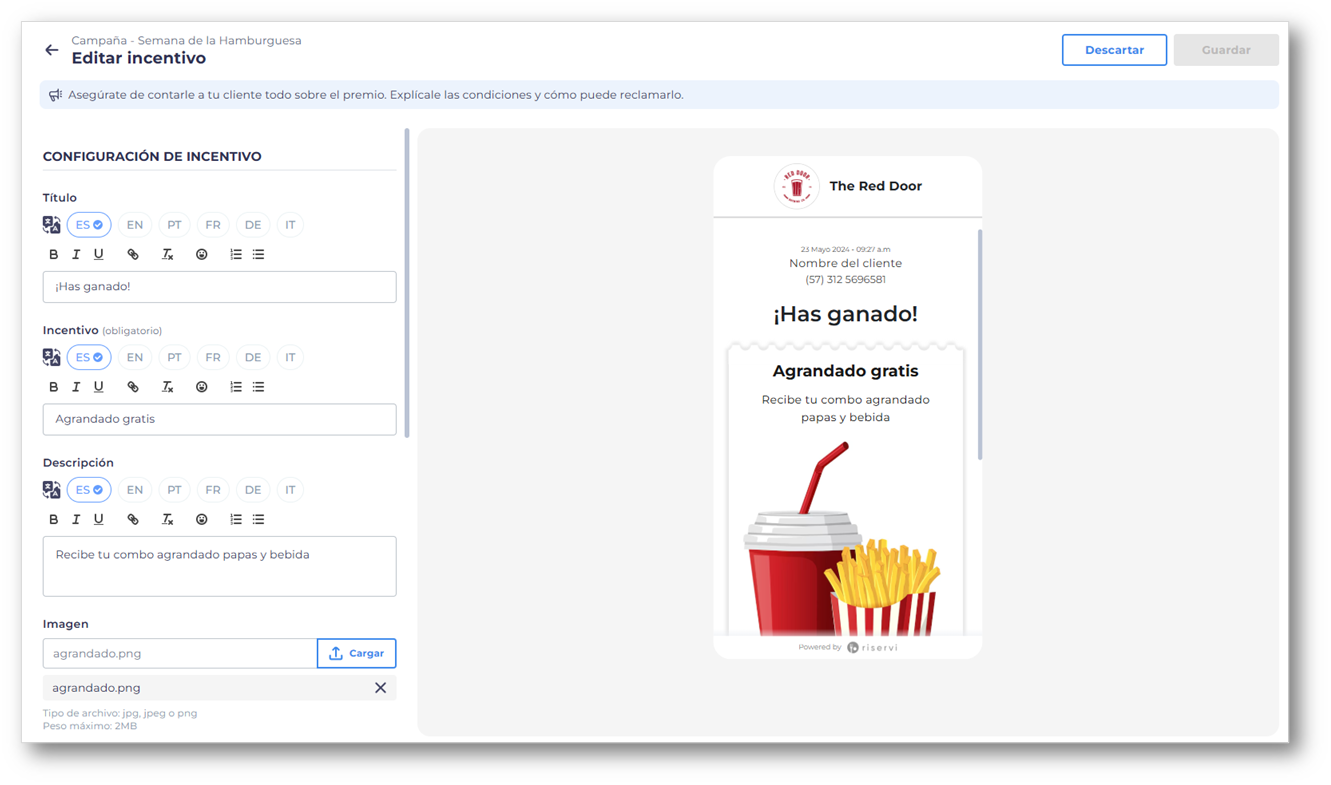
Task: Click the megaphone icon in the info banner
Action: tap(55, 95)
